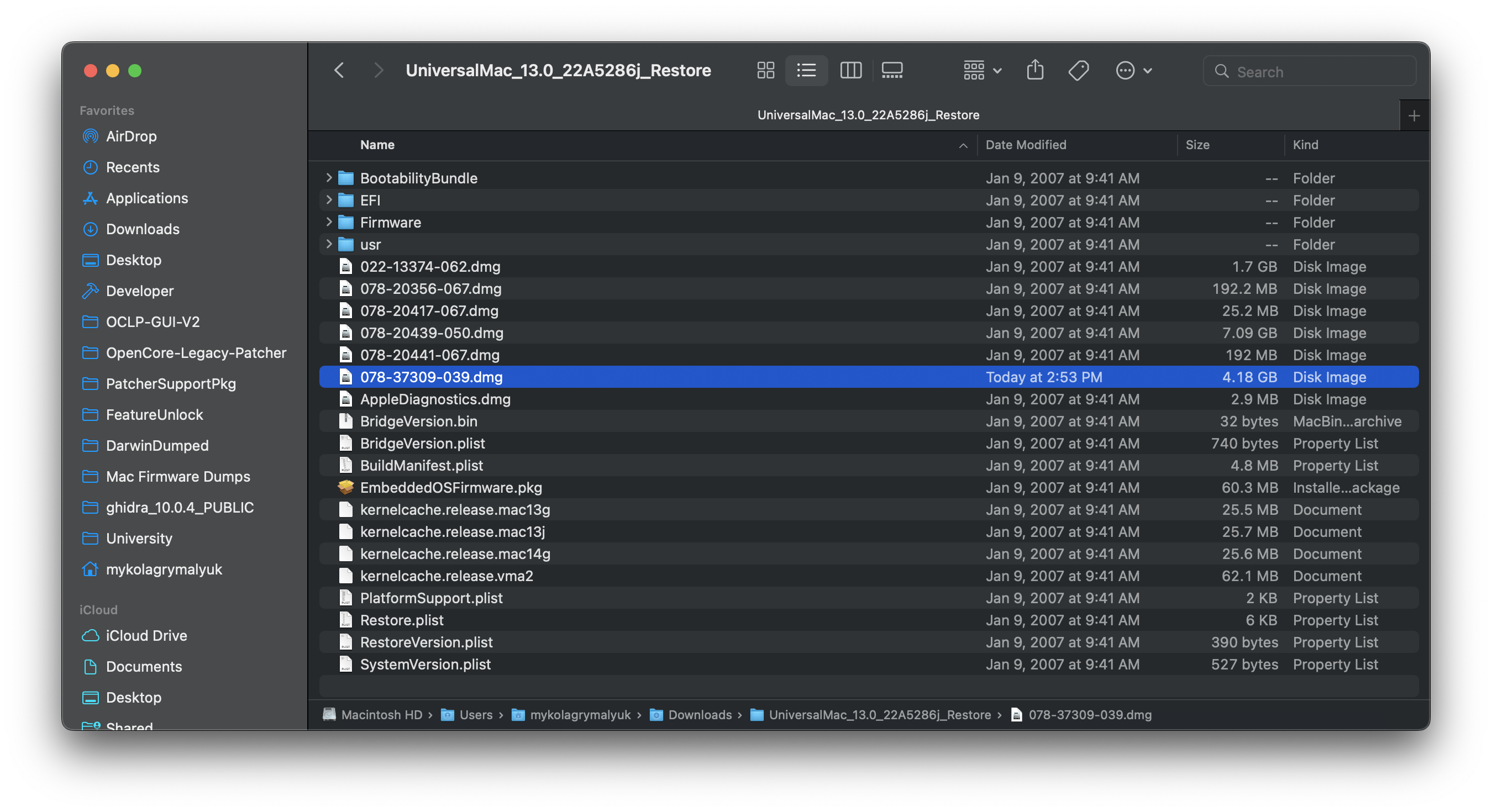Go to Downloads in path bar
This screenshot has height=812, width=1492.
click(699, 715)
